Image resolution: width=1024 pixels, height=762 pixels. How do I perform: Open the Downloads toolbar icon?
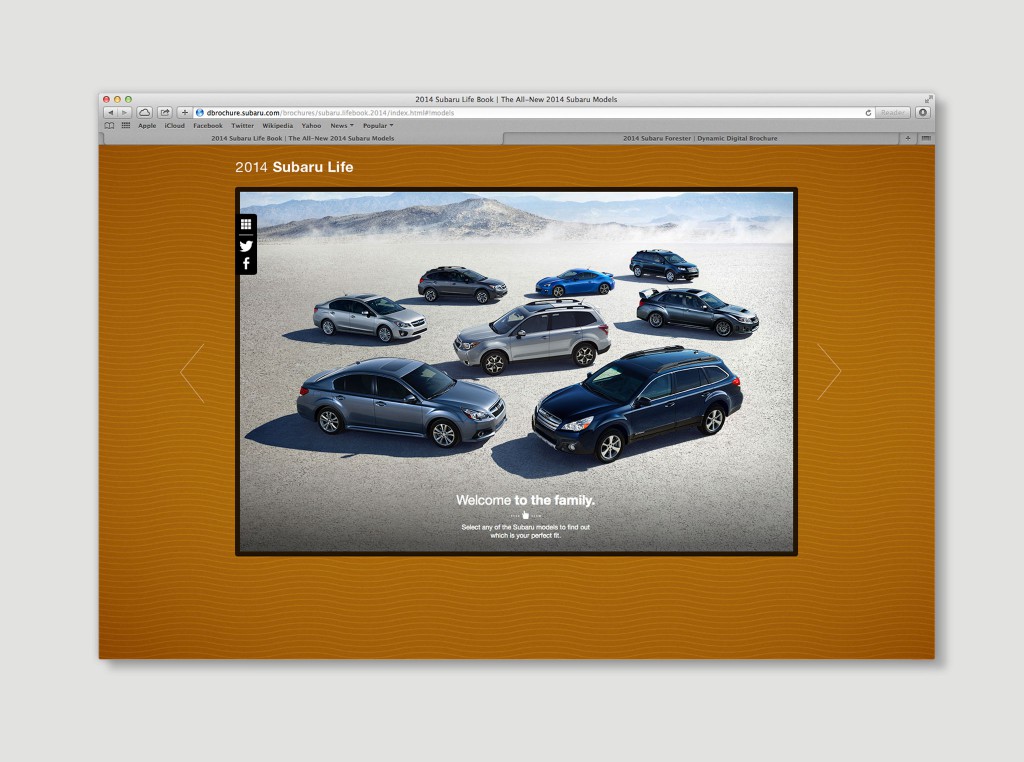click(923, 113)
